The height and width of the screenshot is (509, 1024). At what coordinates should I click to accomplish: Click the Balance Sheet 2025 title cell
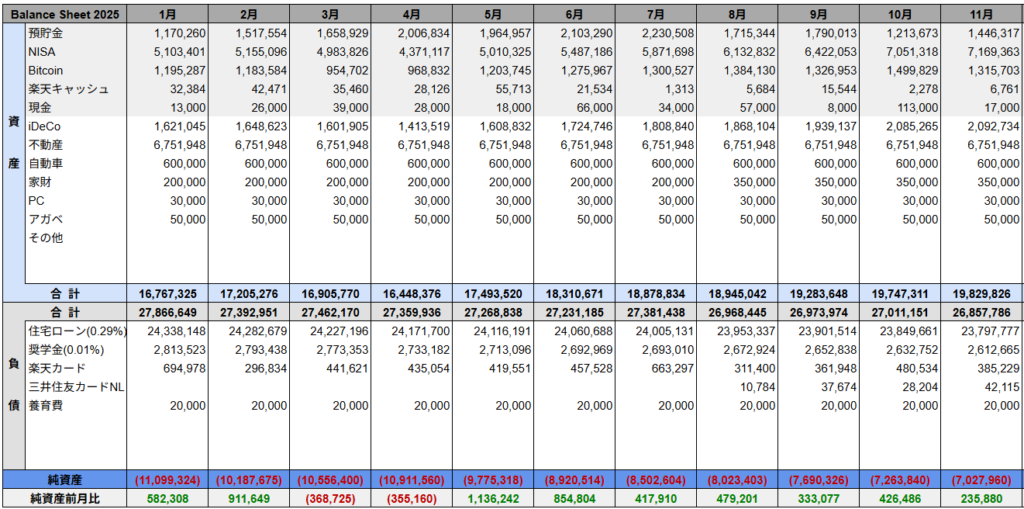63,15
